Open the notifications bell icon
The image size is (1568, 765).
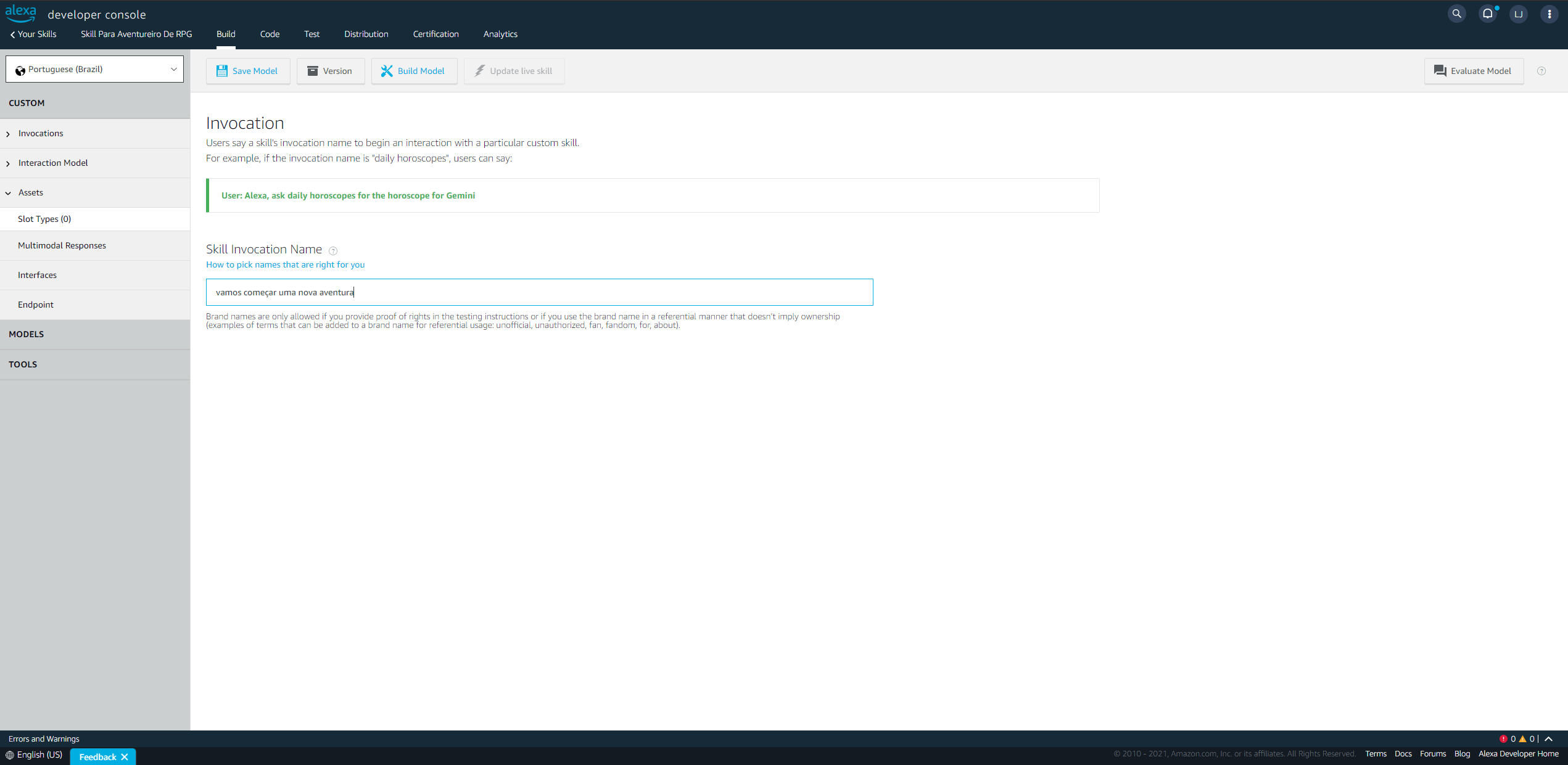(1487, 14)
